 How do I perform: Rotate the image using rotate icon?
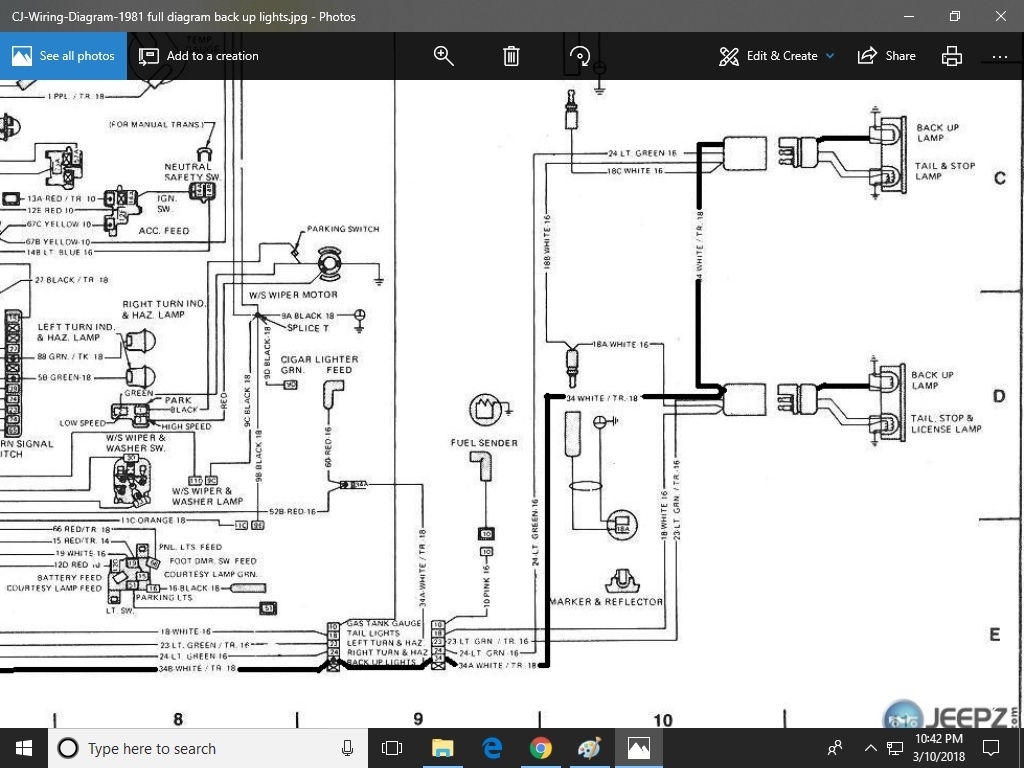(579, 56)
